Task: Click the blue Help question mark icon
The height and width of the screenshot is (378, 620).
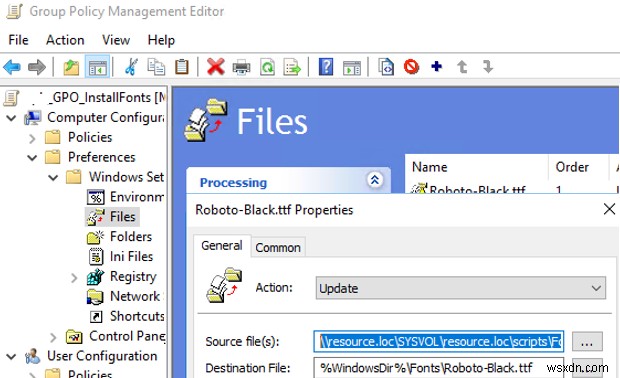Action: (x=326, y=67)
